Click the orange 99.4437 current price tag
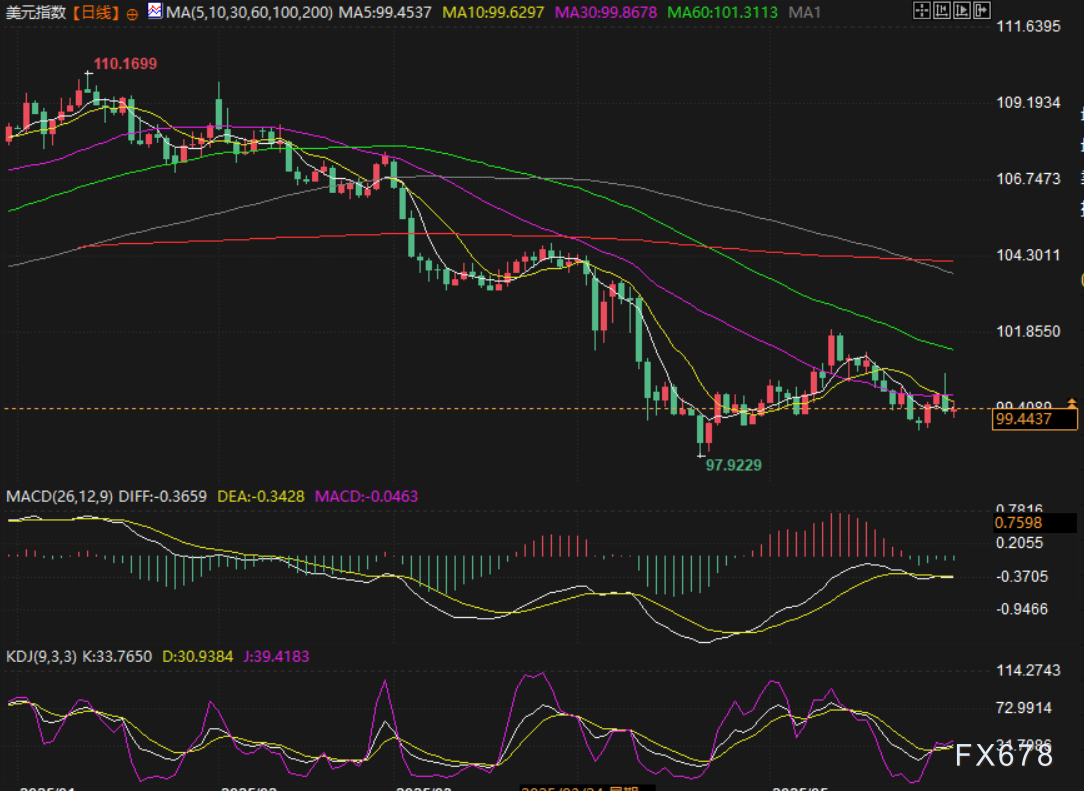 (1034, 420)
